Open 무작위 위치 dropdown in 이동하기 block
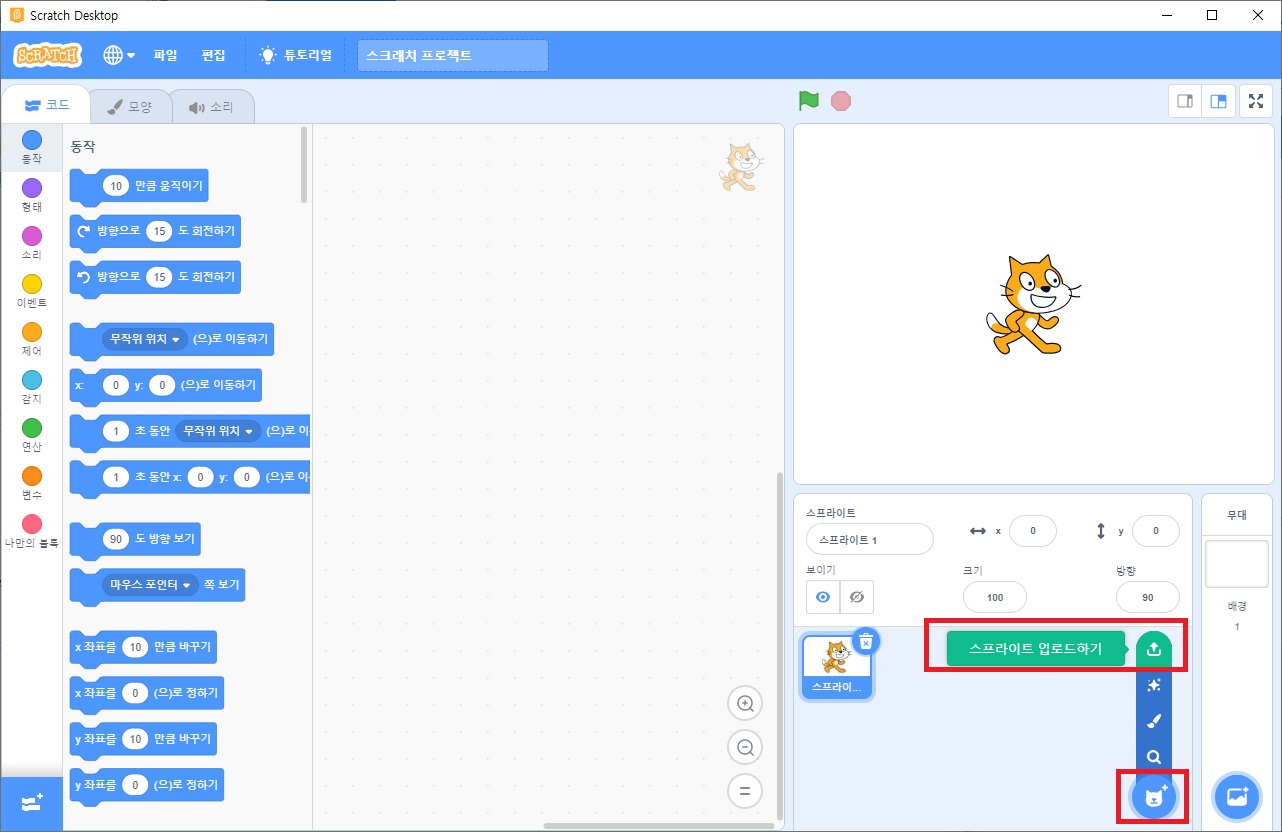Image resolution: width=1282 pixels, height=832 pixels. coord(145,339)
